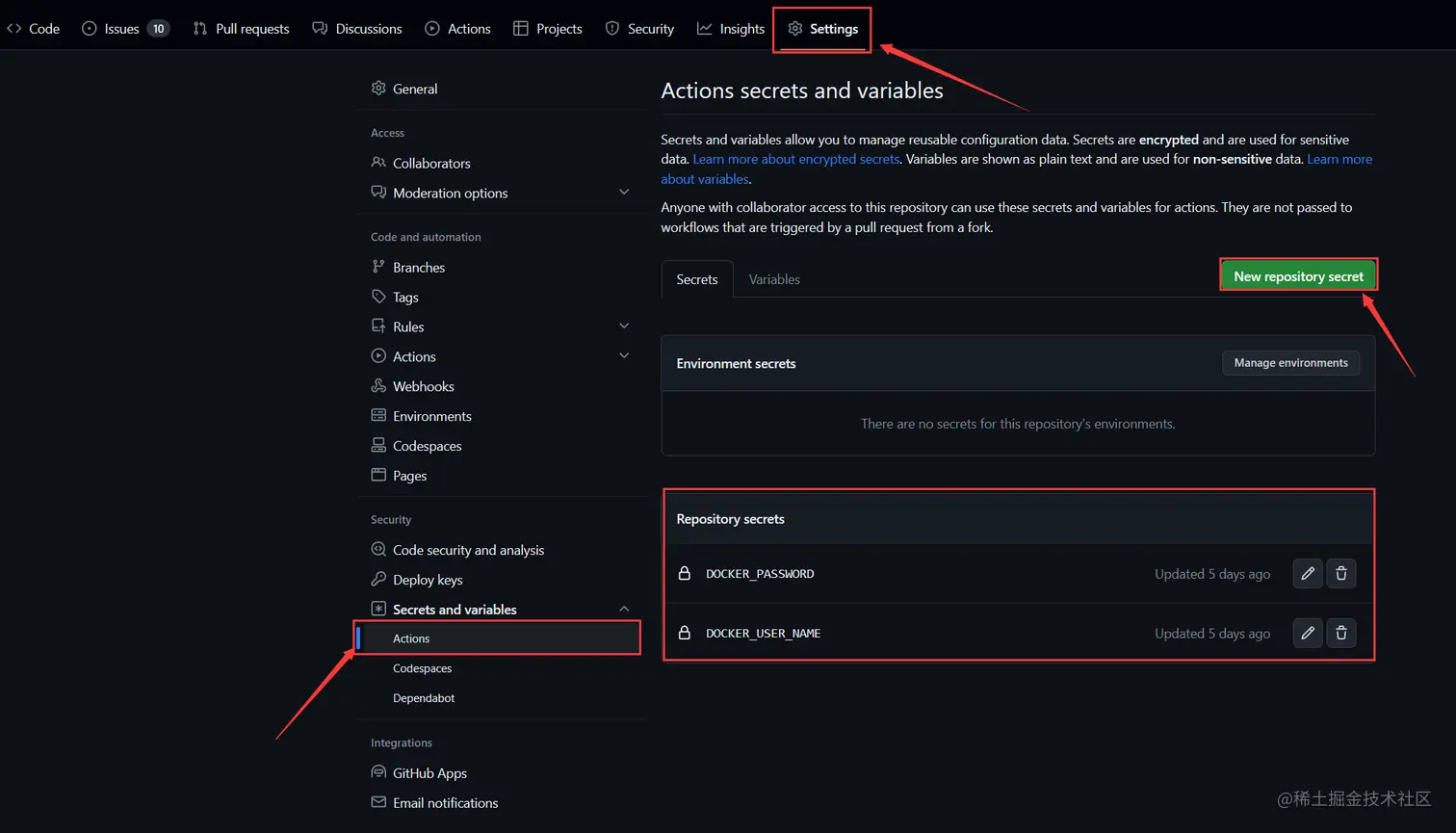Click DOCKER_USER_NAME Updated 5 days ago text

pyautogui.click(x=1212, y=634)
